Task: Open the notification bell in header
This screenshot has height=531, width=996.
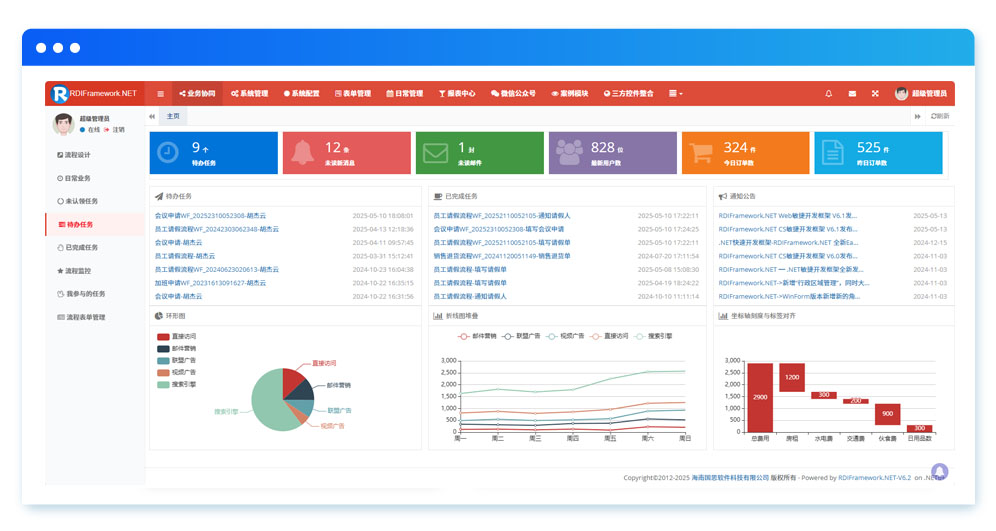Action: point(828,93)
